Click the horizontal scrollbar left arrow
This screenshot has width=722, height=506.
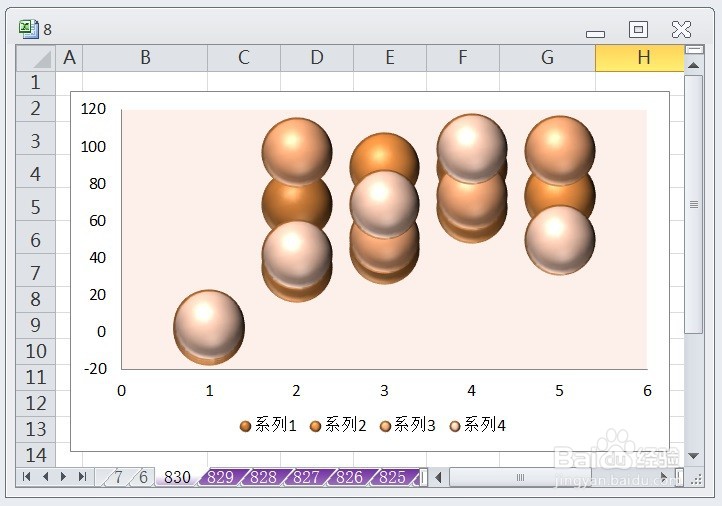(x=439, y=477)
